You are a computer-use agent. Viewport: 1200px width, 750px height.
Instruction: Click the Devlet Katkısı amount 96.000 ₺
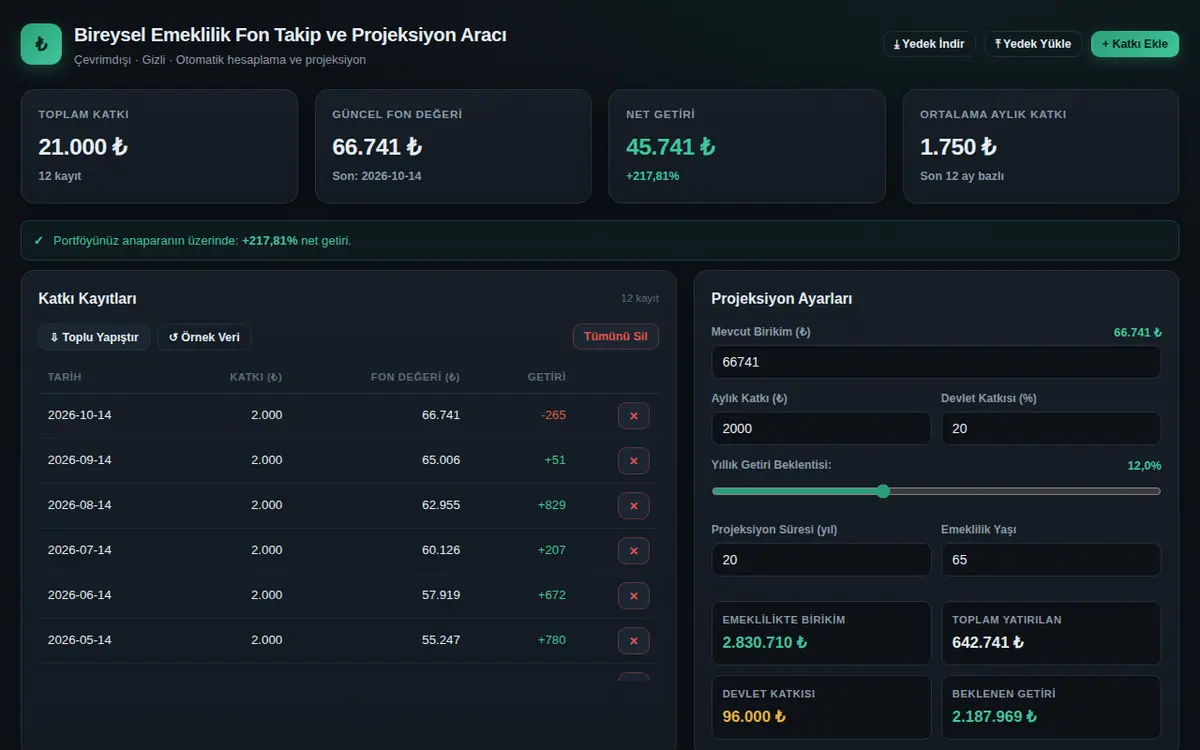754,716
